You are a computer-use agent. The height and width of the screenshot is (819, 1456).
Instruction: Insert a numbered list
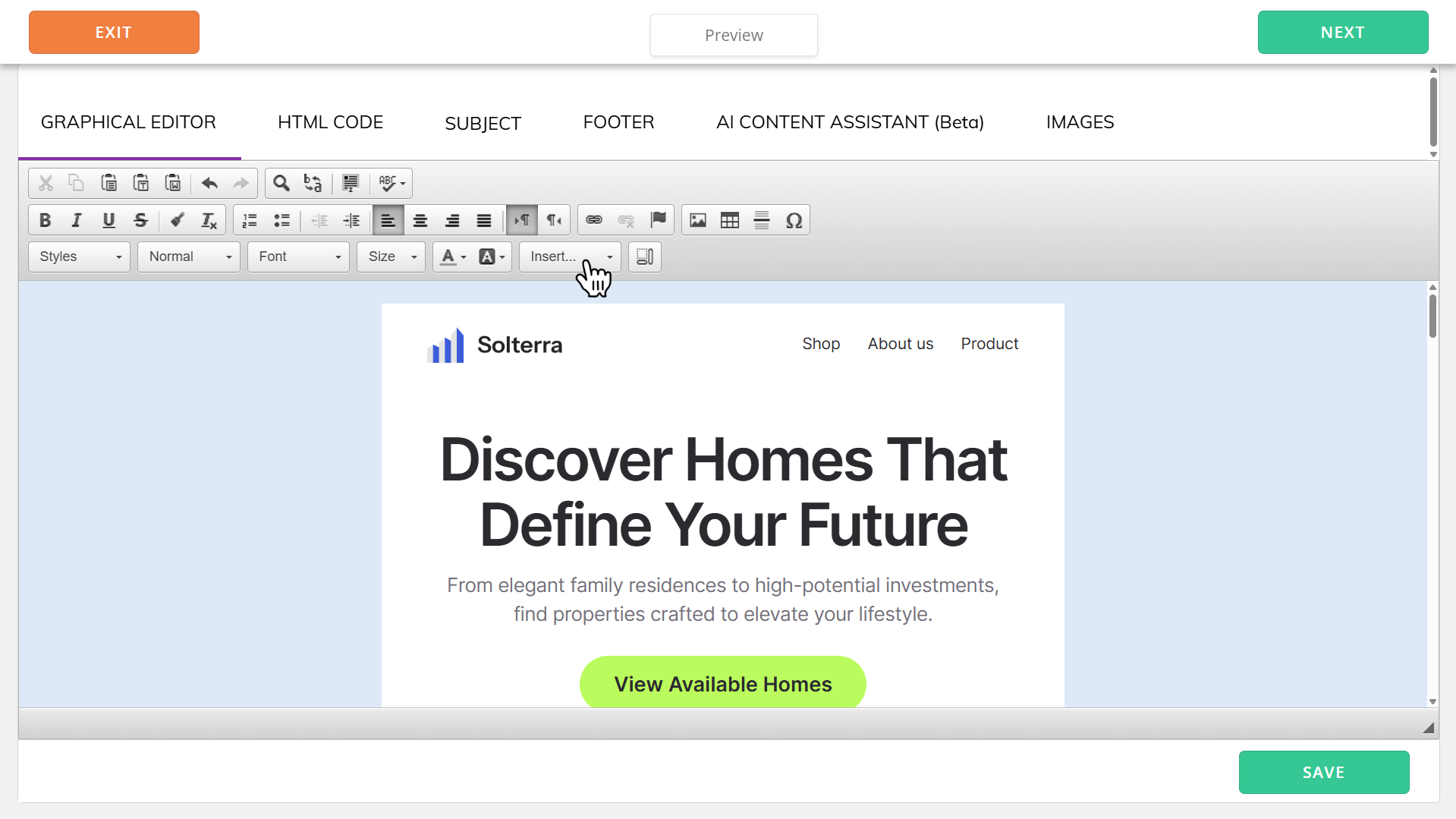[x=250, y=220]
